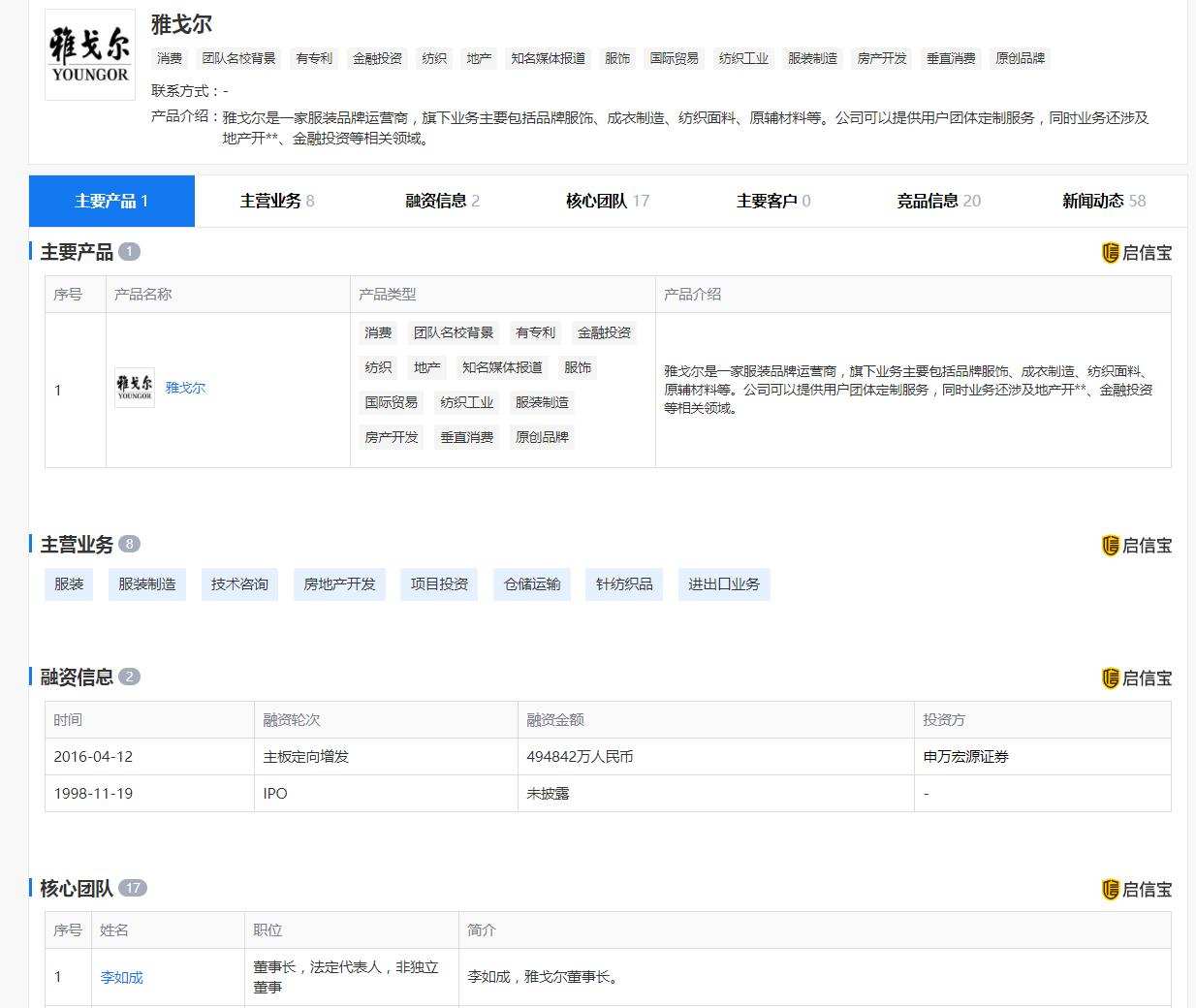Click the 主板定向增发 financing round cell
1196x1008 pixels.
point(386,757)
